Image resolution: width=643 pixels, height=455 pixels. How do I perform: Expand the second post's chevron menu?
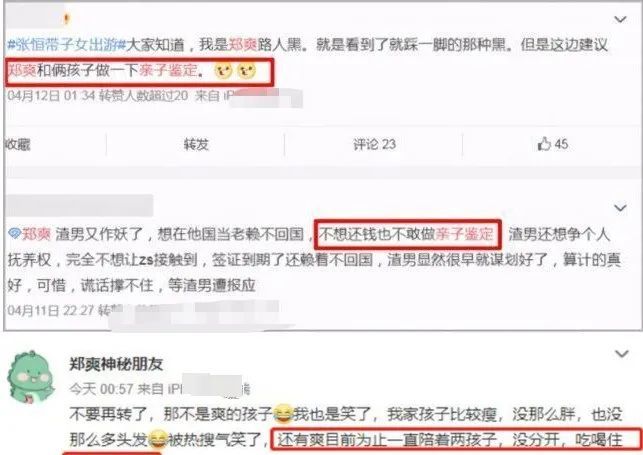(x=620, y=208)
